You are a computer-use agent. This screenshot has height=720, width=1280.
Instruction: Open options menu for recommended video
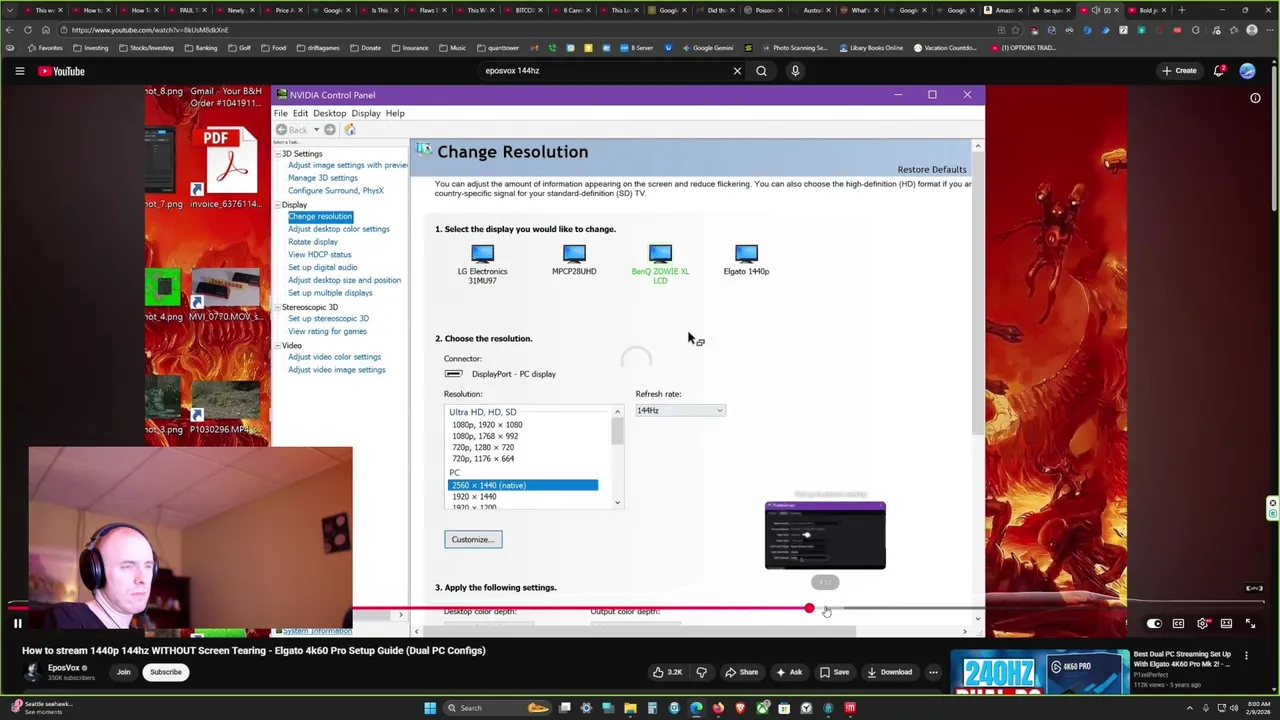click(1246, 656)
